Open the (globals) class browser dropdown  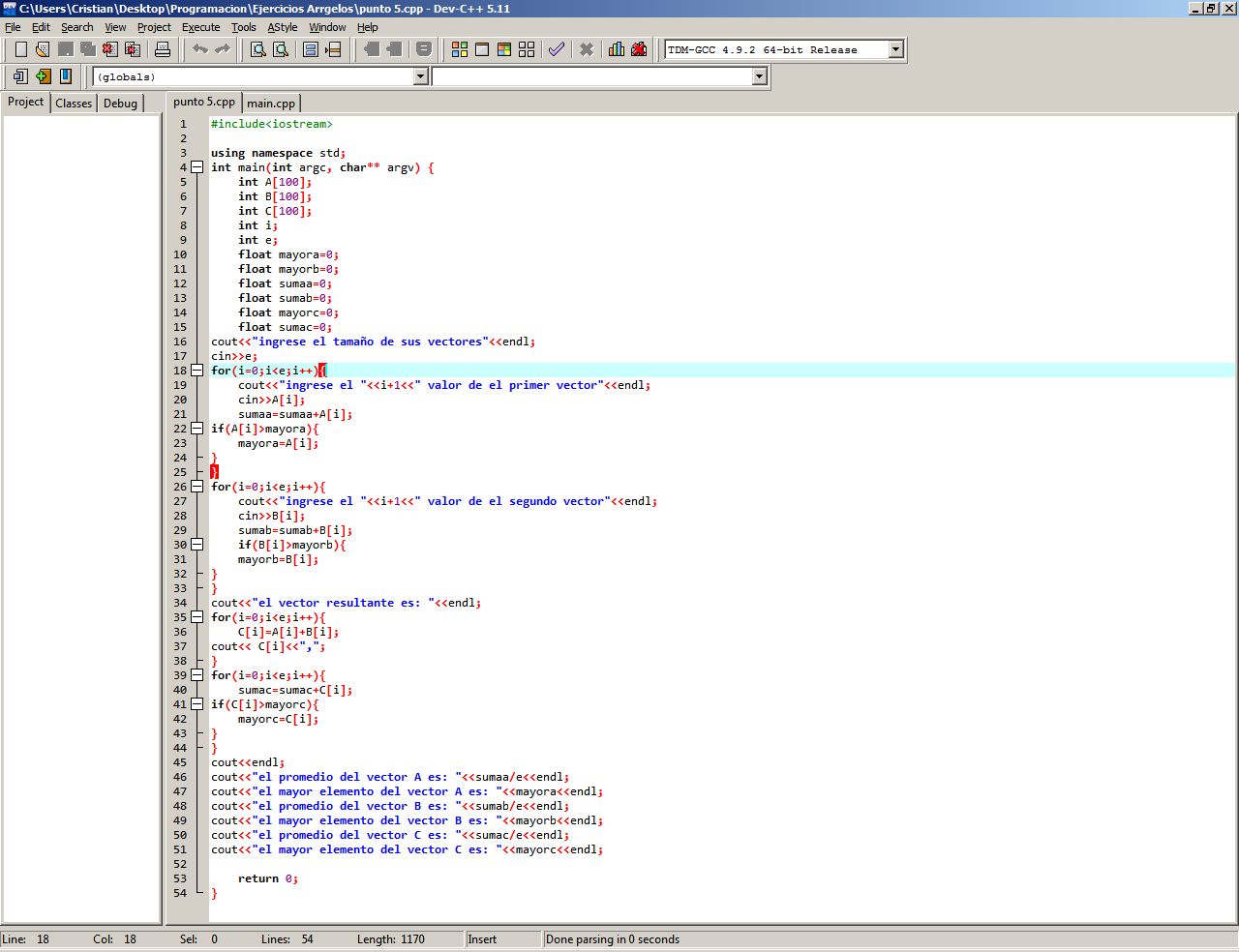point(420,76)
